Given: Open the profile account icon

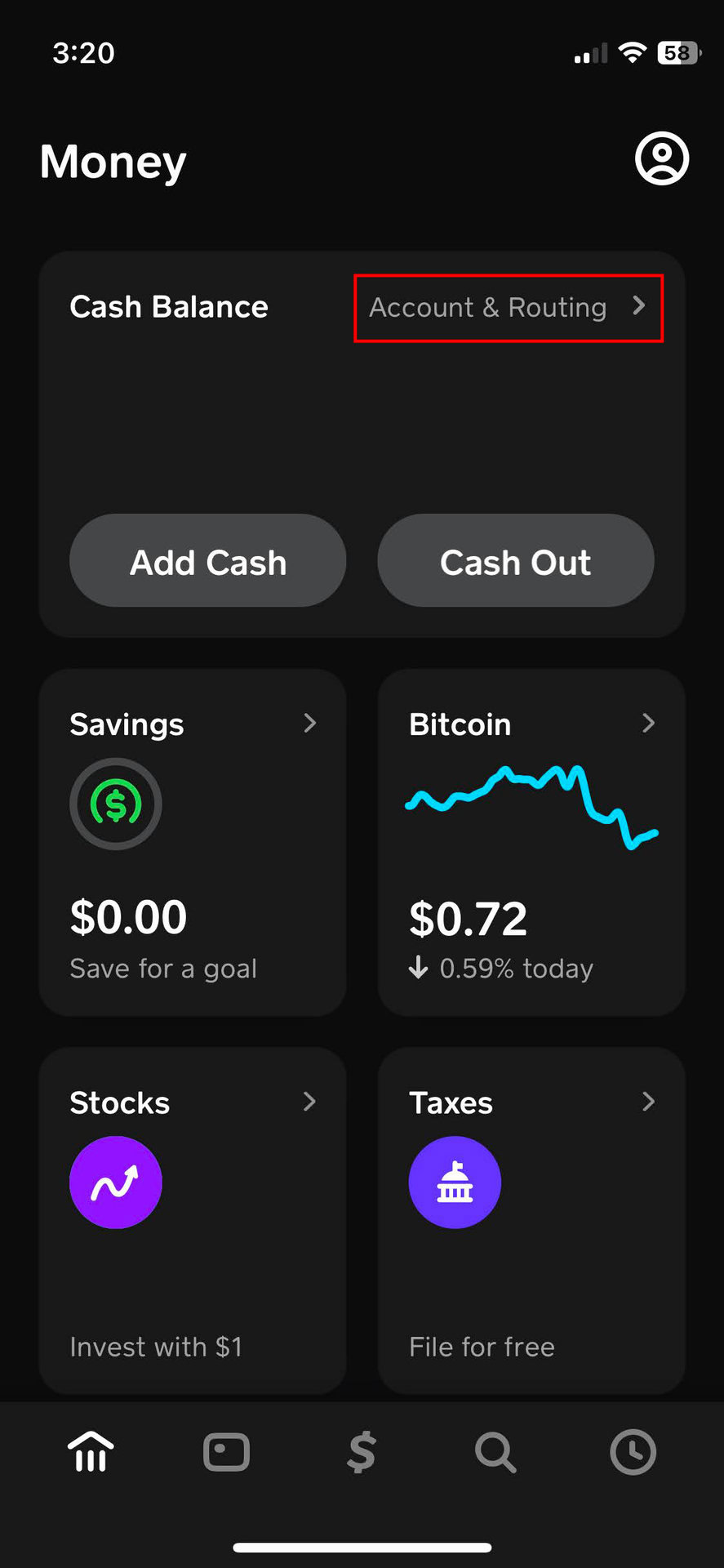Looking at the screenshot, I should coord(662,158).
